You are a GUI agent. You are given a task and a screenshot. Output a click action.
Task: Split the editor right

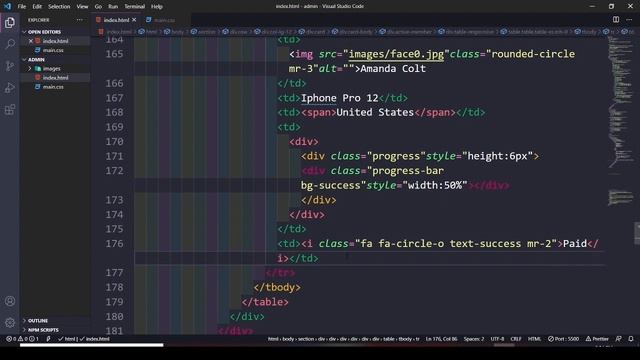pos(616,20)
